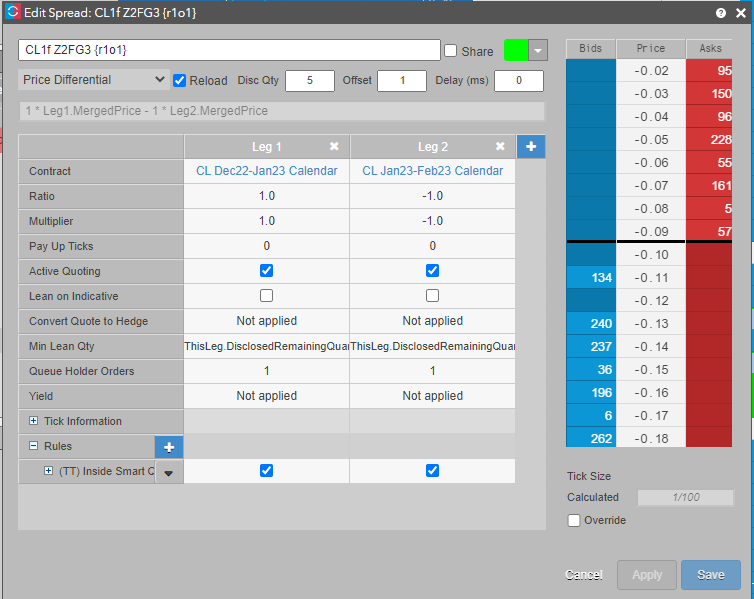Viewport: 754px width, 599px height.
Task: Click the help question mark icon
Action: [720, 13]
